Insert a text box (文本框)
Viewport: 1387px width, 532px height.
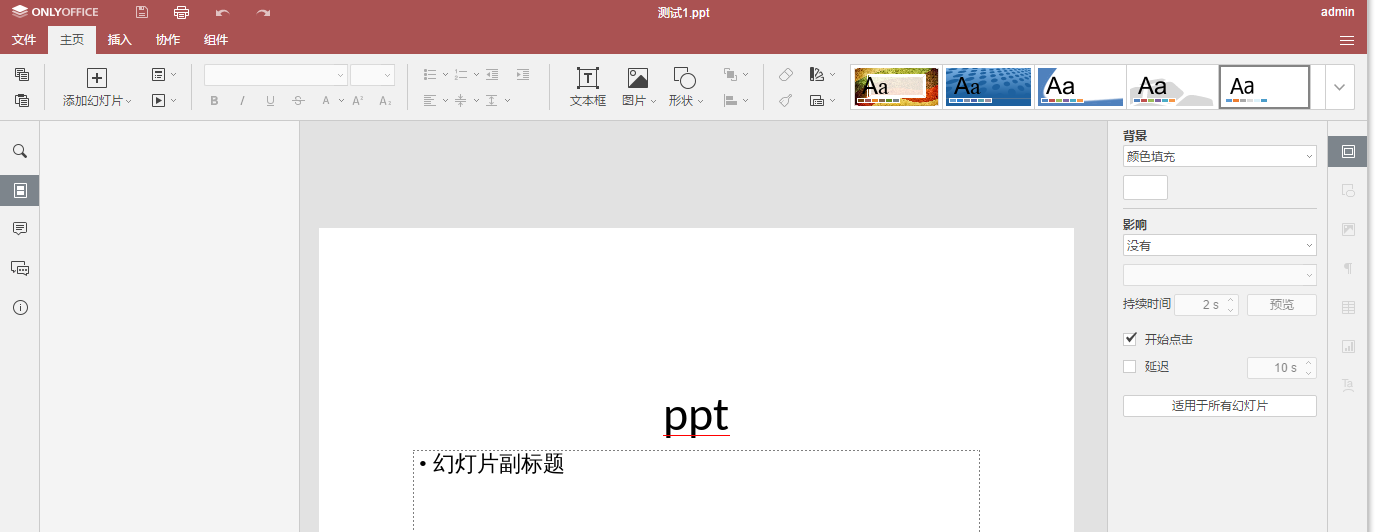(x=588, y=87)
